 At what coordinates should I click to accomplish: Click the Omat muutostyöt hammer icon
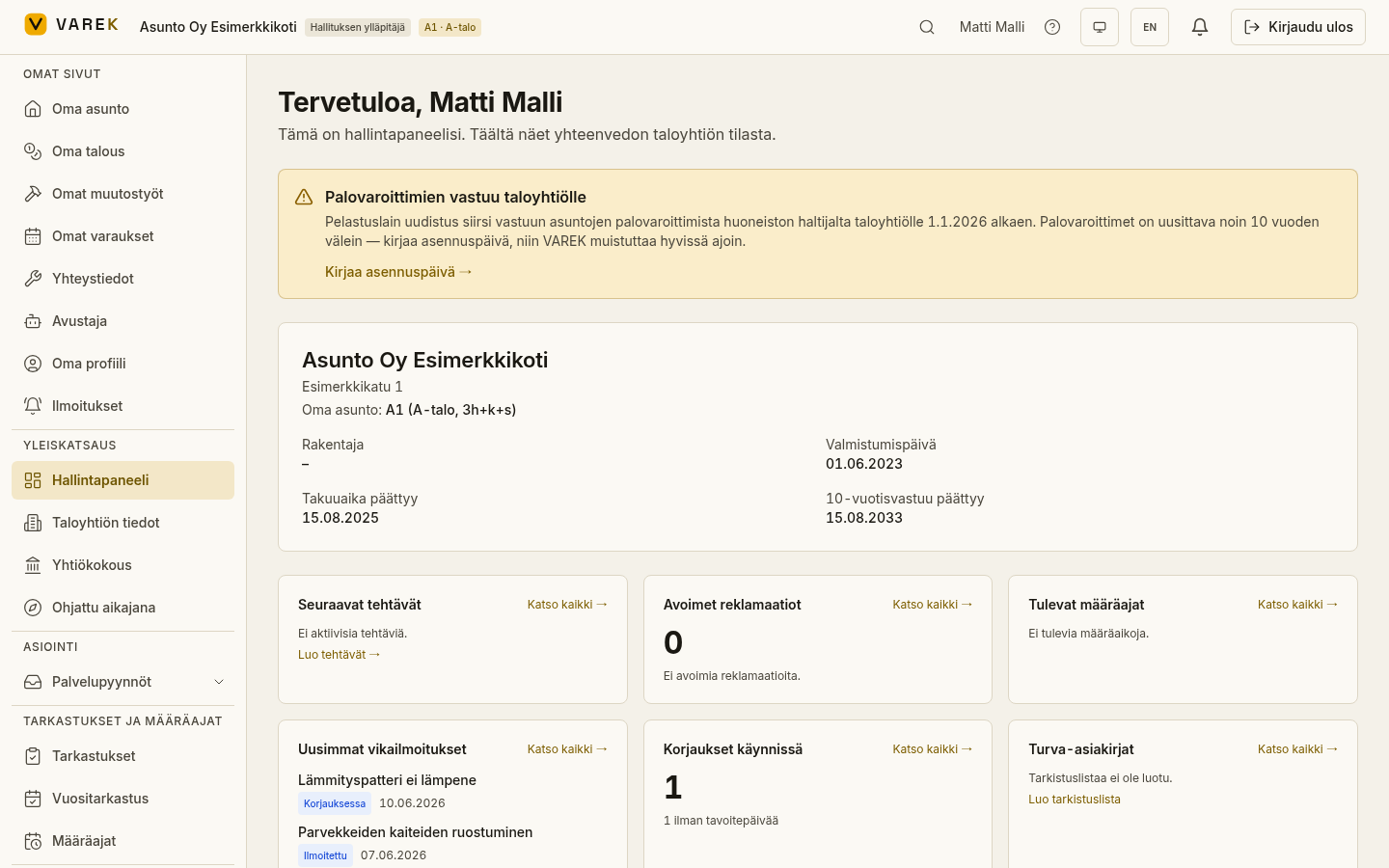coord(33,194)
